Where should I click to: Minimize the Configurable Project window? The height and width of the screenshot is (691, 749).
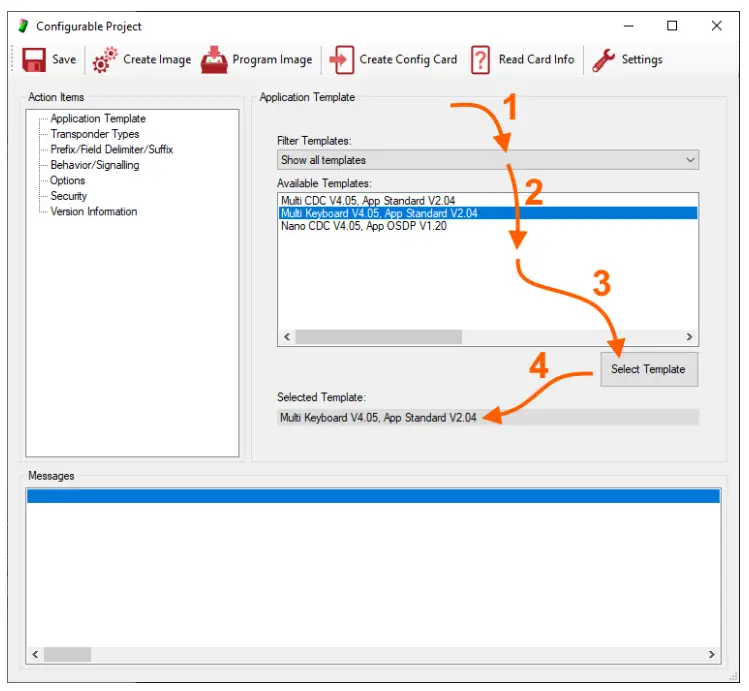click(629, 26)
